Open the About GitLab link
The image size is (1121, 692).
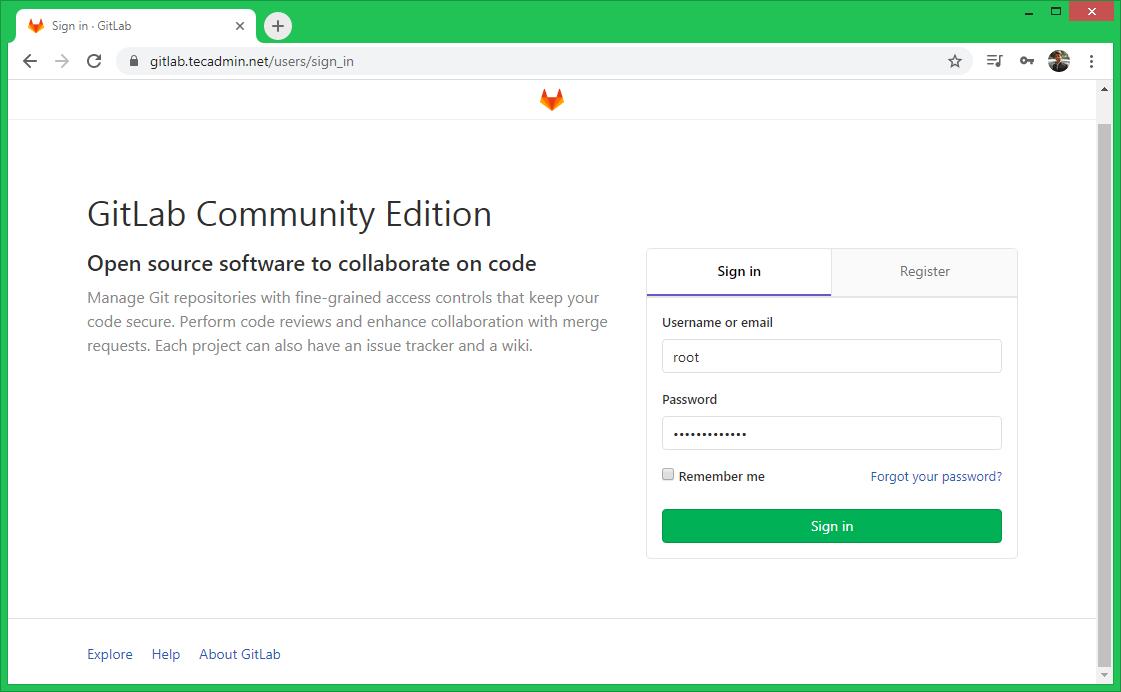(x=239, y=654)
